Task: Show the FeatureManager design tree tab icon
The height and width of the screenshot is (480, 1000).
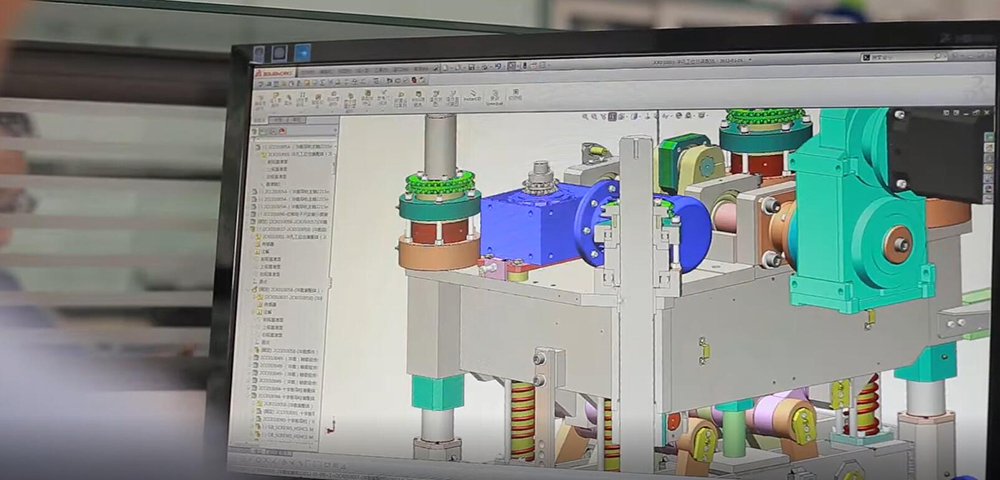Action: (x=254, y=131)
